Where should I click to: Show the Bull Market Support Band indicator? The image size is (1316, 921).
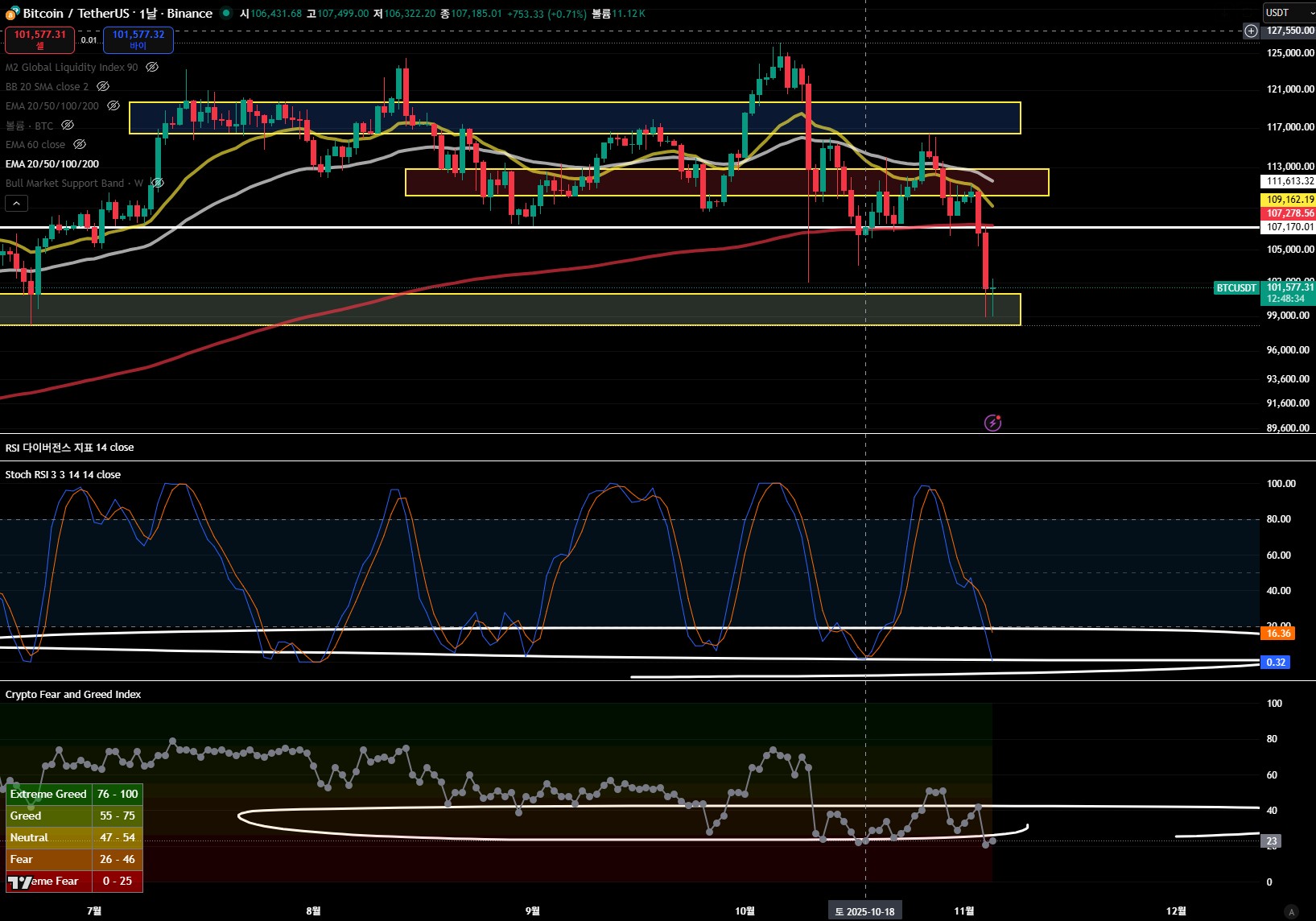tap(157, 184)
